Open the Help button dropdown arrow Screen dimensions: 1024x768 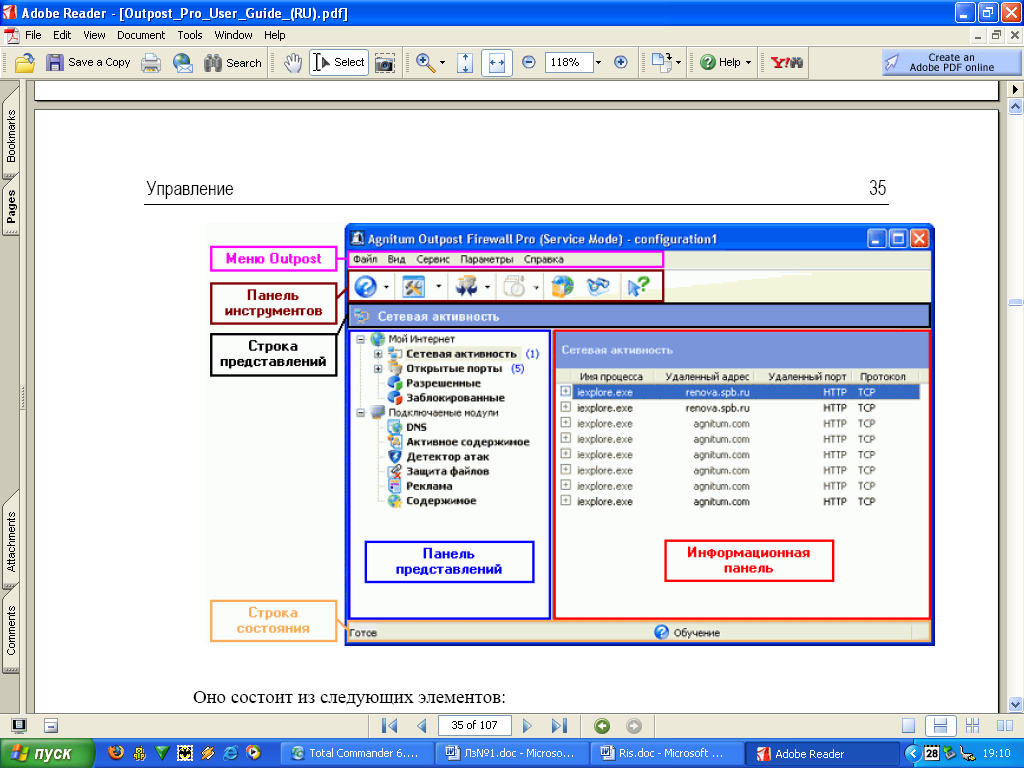pos(748,63)
